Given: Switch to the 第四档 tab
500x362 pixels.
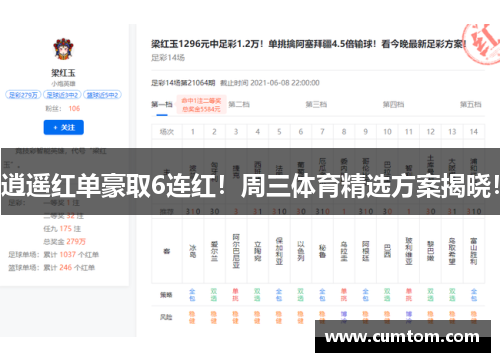Looking at the screenshot, I should click(x=393, y=104).
